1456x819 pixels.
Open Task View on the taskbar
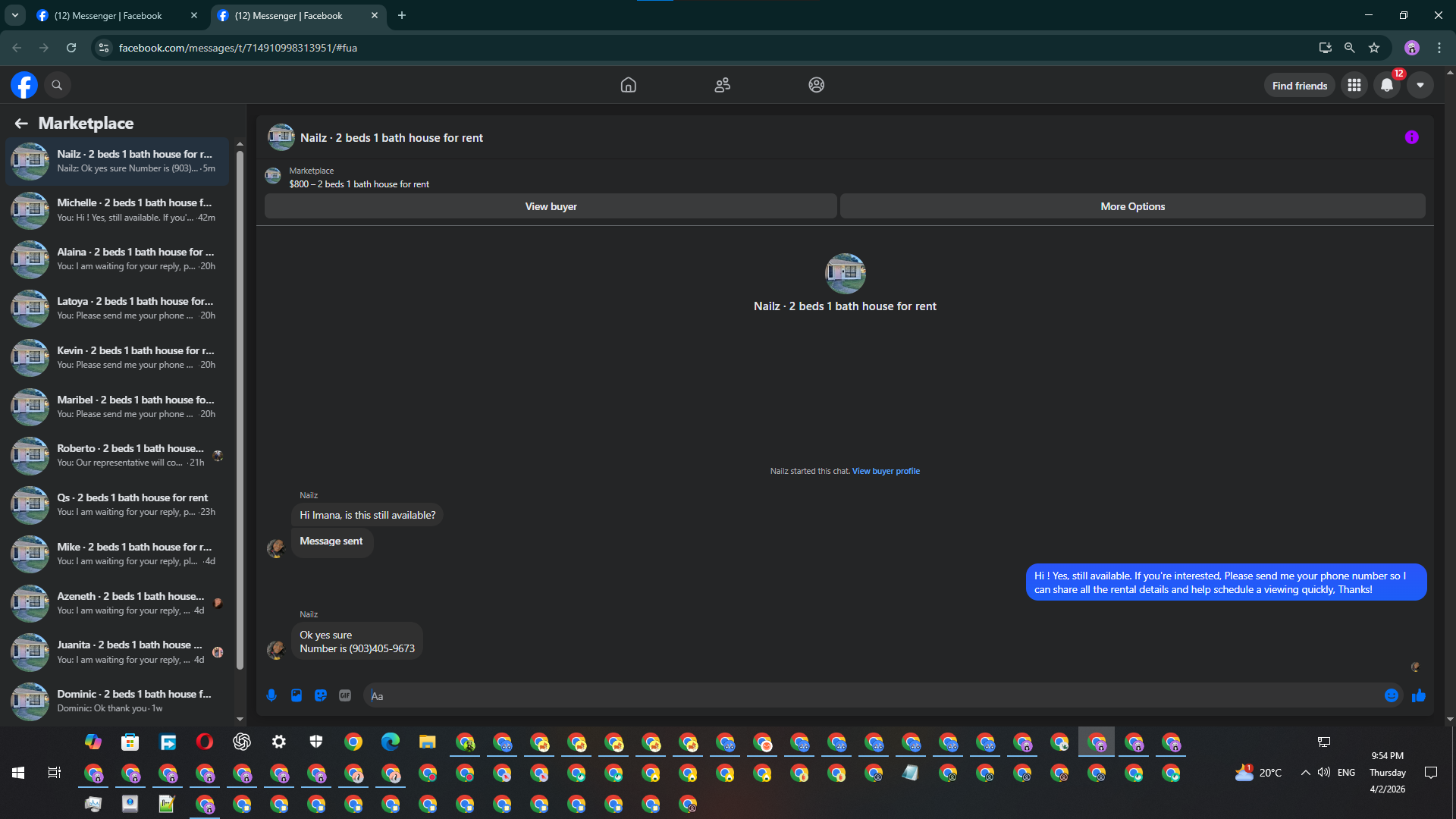click(55, 773)
